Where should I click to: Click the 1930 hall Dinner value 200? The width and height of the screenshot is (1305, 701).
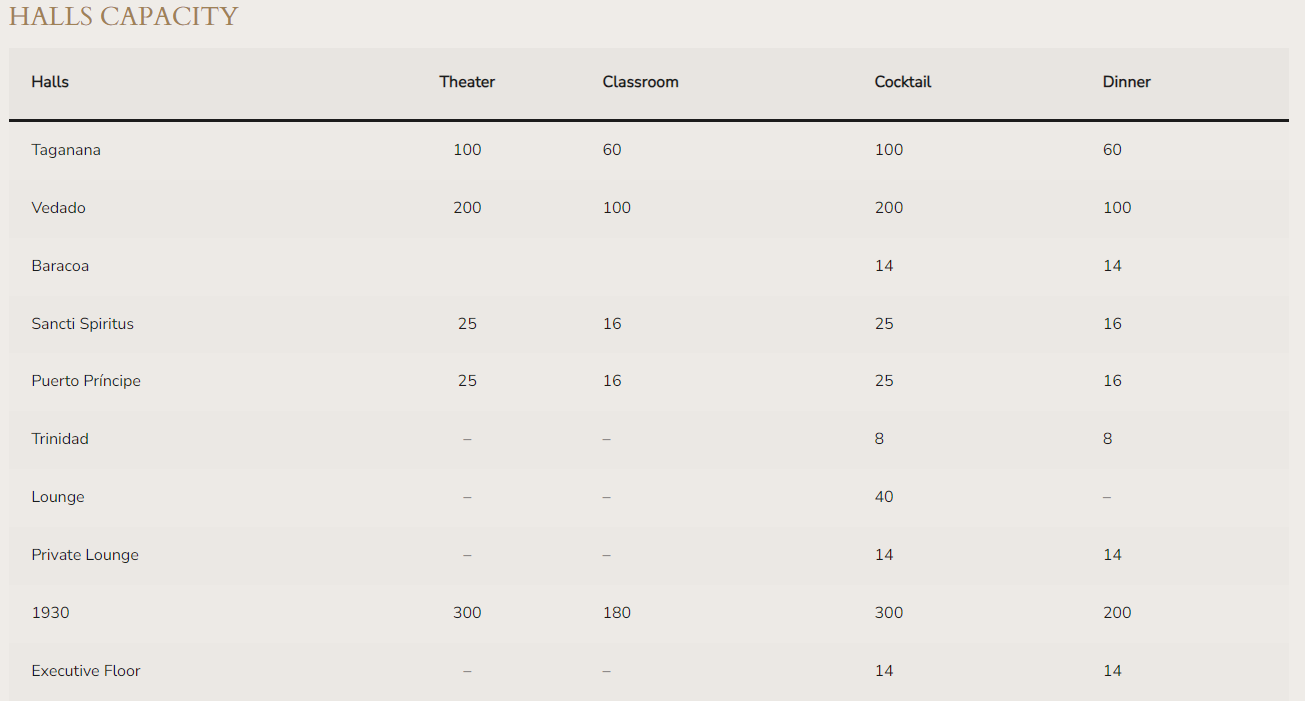1117,613
